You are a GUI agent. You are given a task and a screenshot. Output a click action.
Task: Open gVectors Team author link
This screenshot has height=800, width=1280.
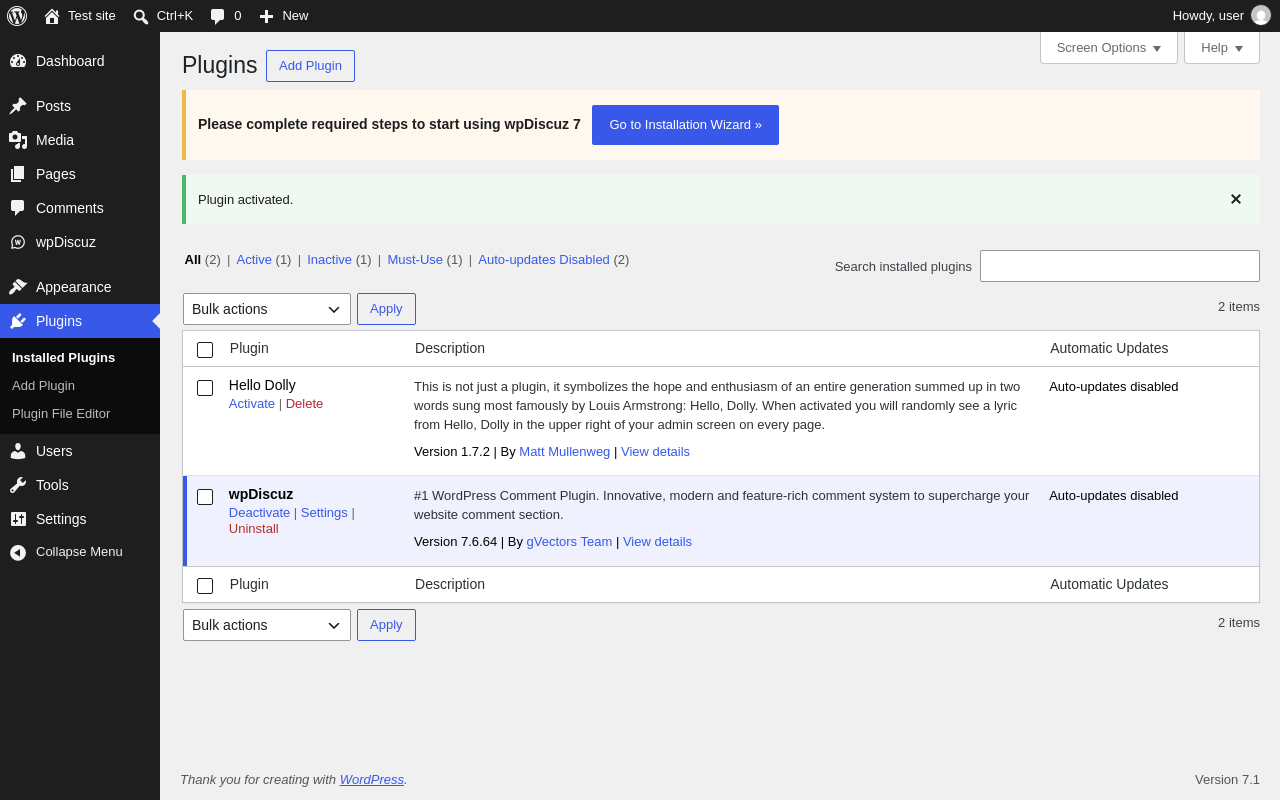[569, 542]
